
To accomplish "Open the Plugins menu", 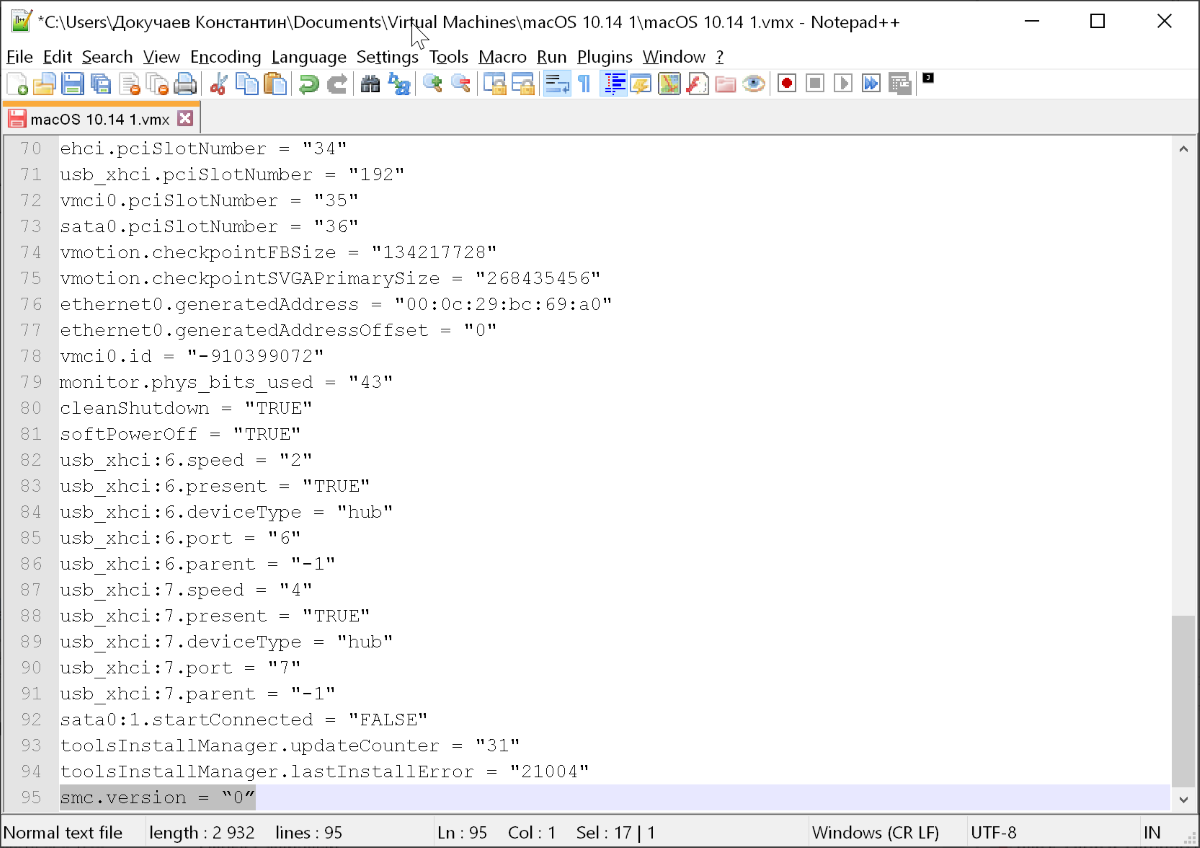I will (605, 57).
